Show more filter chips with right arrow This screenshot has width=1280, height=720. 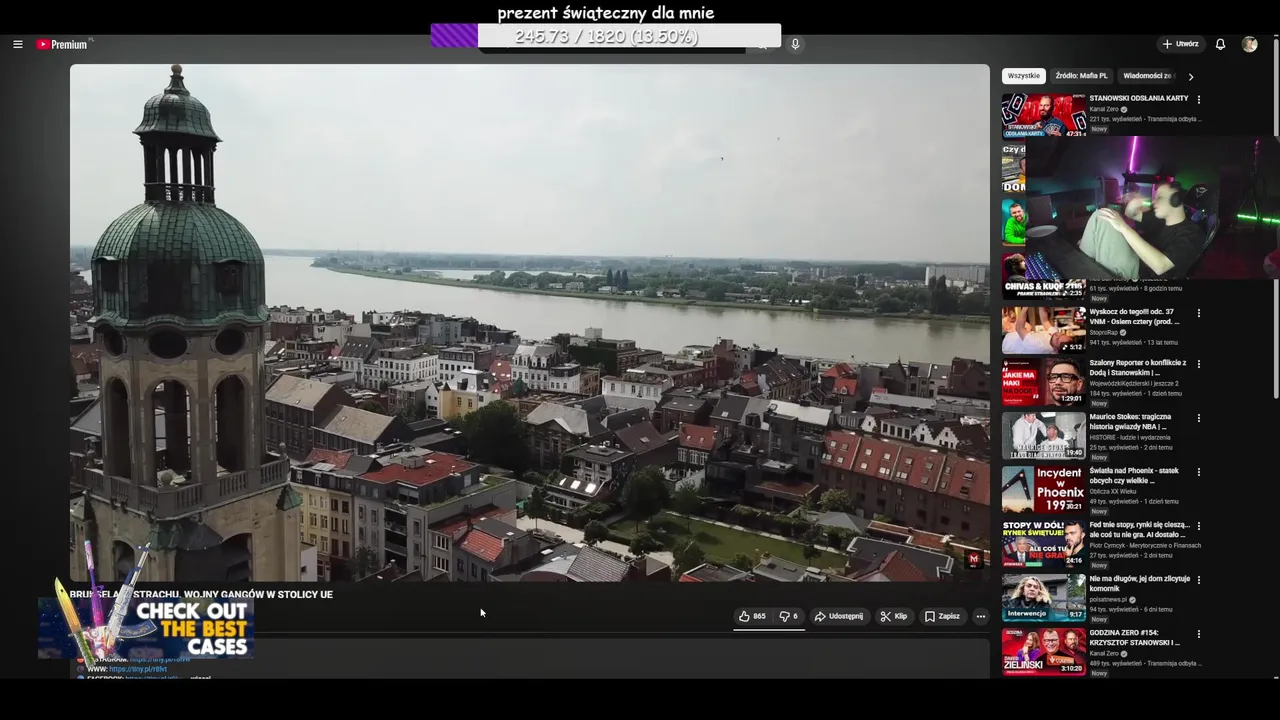(1190, 76)
